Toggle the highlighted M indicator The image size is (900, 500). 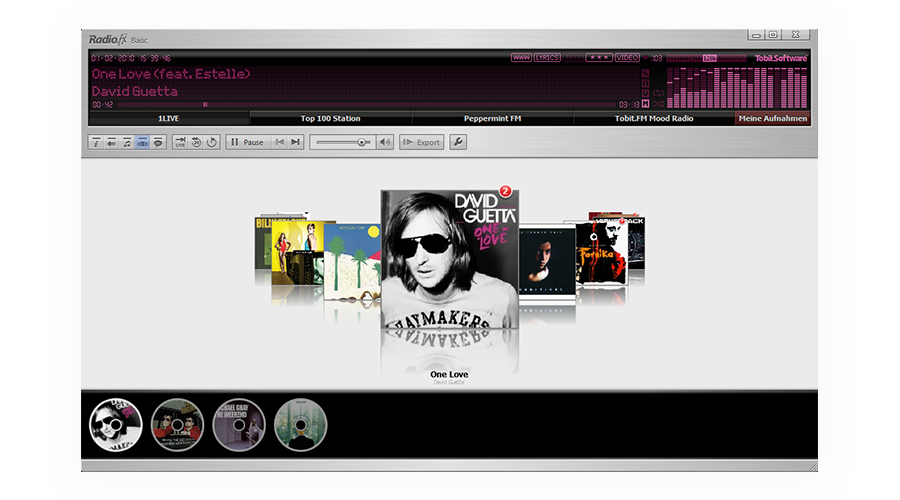(646, 103)
